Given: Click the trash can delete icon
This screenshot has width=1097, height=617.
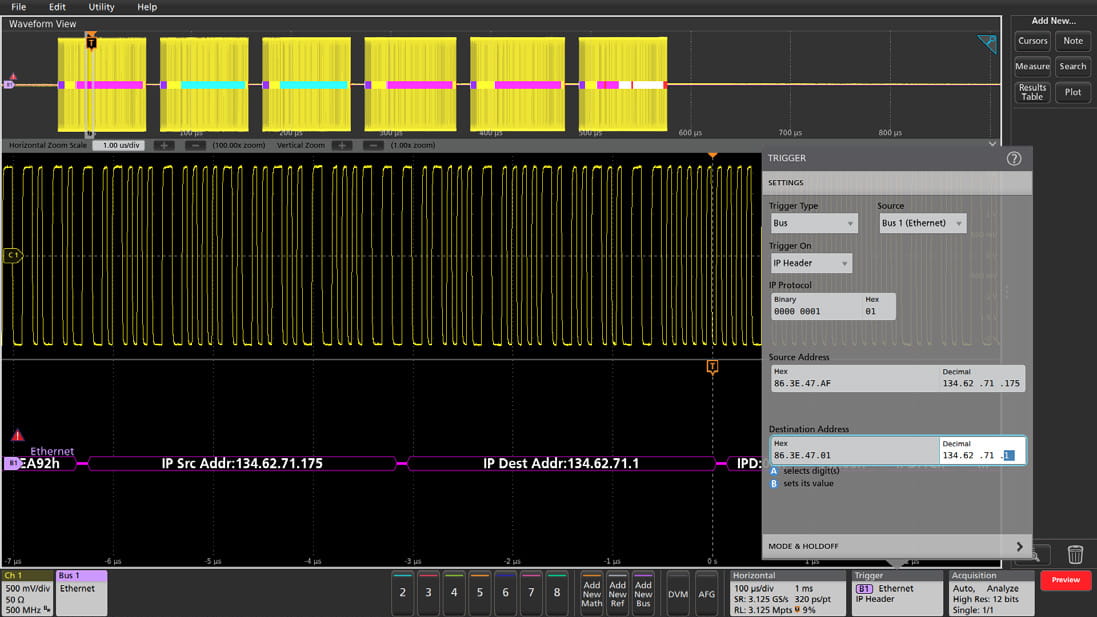Looking at the screenshot, I should coord(1075,554).
